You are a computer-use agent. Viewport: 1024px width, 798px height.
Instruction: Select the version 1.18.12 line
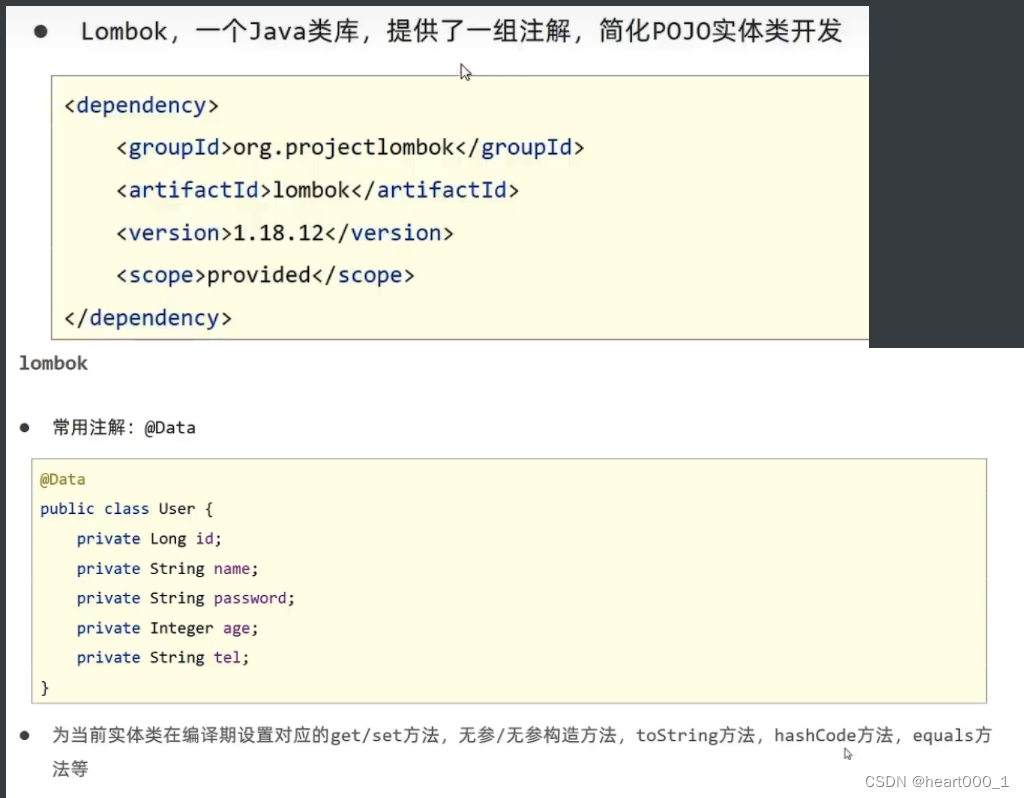point(285,233)
